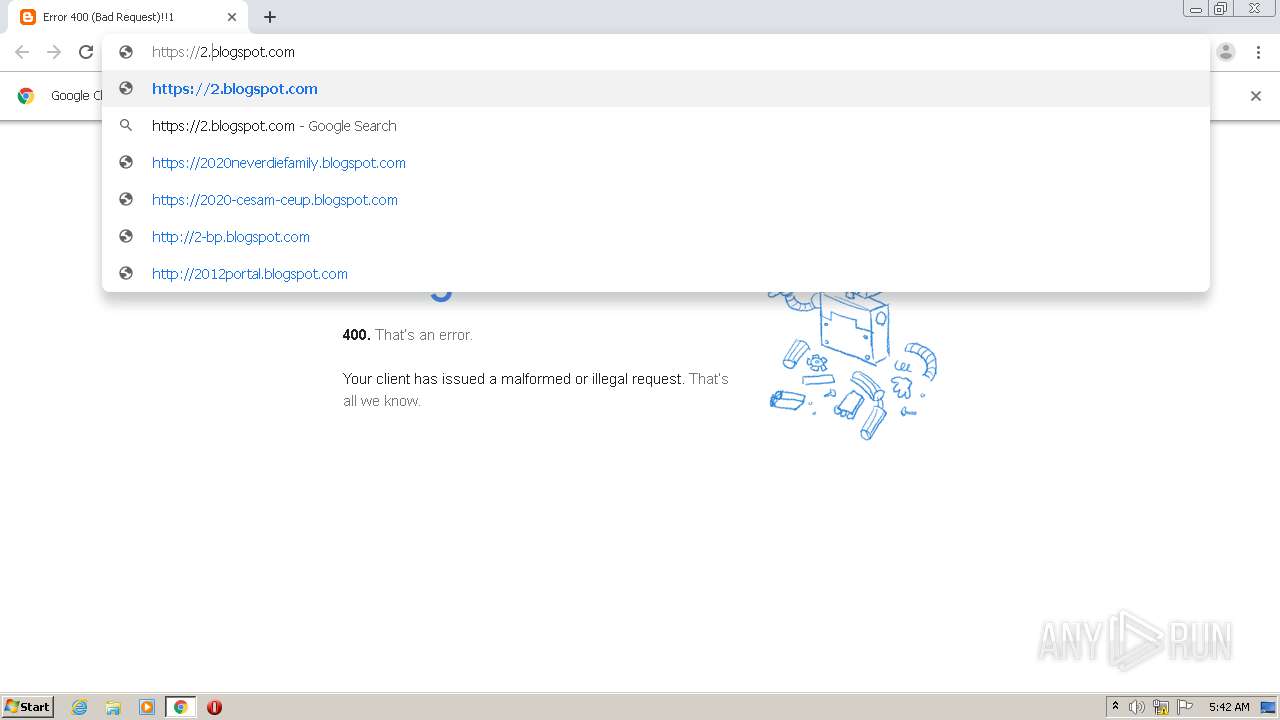Open Windows Explorer folder in taskbar
1280x720 pixels.
113,707
